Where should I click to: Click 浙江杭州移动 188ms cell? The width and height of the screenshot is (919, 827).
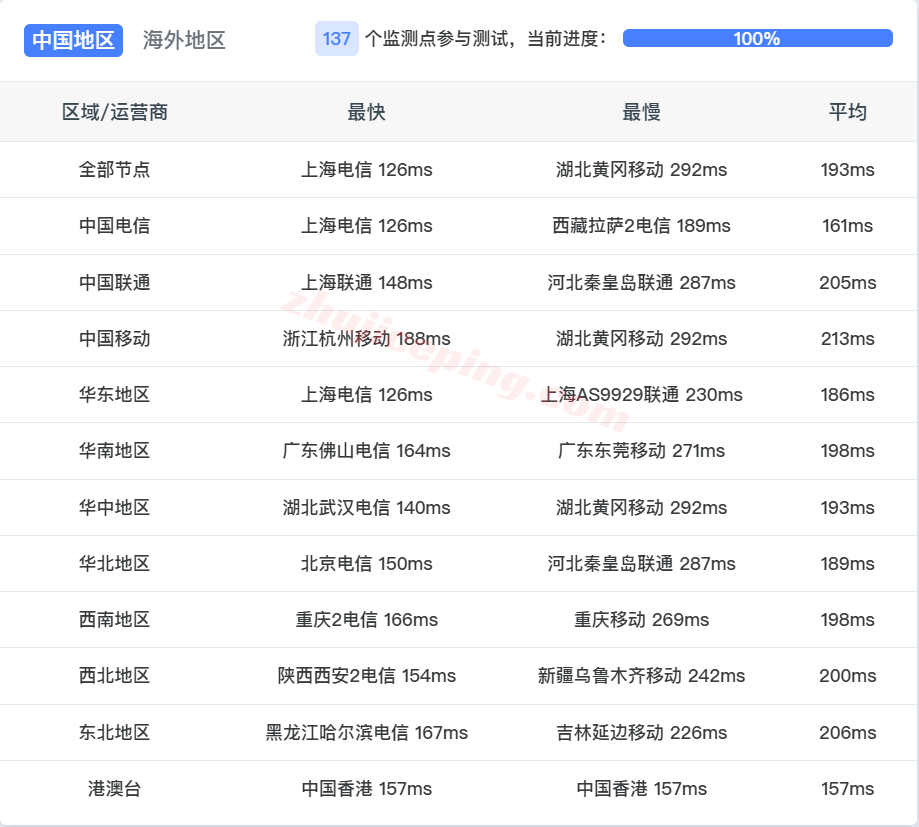pyautogui.click(x=366, y=339)
